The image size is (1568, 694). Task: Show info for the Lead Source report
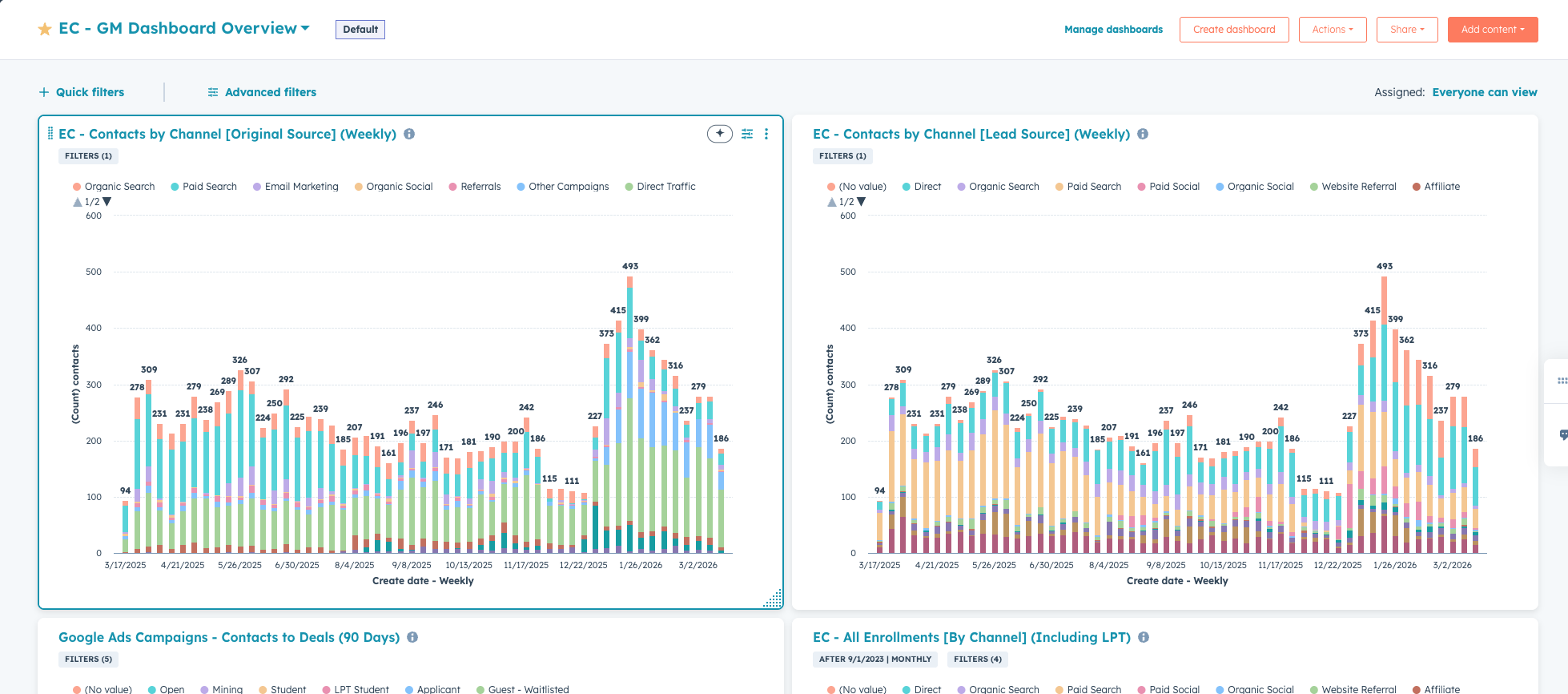click(x=1143, y=134)
